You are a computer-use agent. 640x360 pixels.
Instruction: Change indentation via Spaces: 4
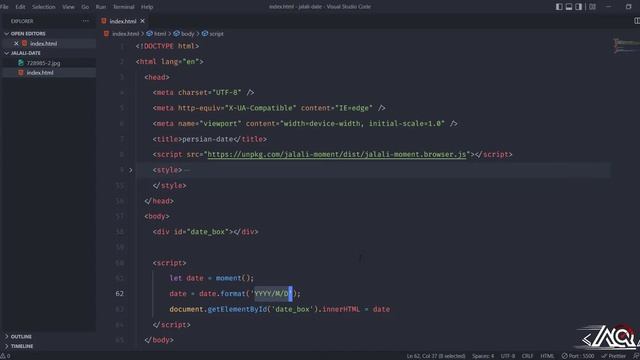(483, 356)
